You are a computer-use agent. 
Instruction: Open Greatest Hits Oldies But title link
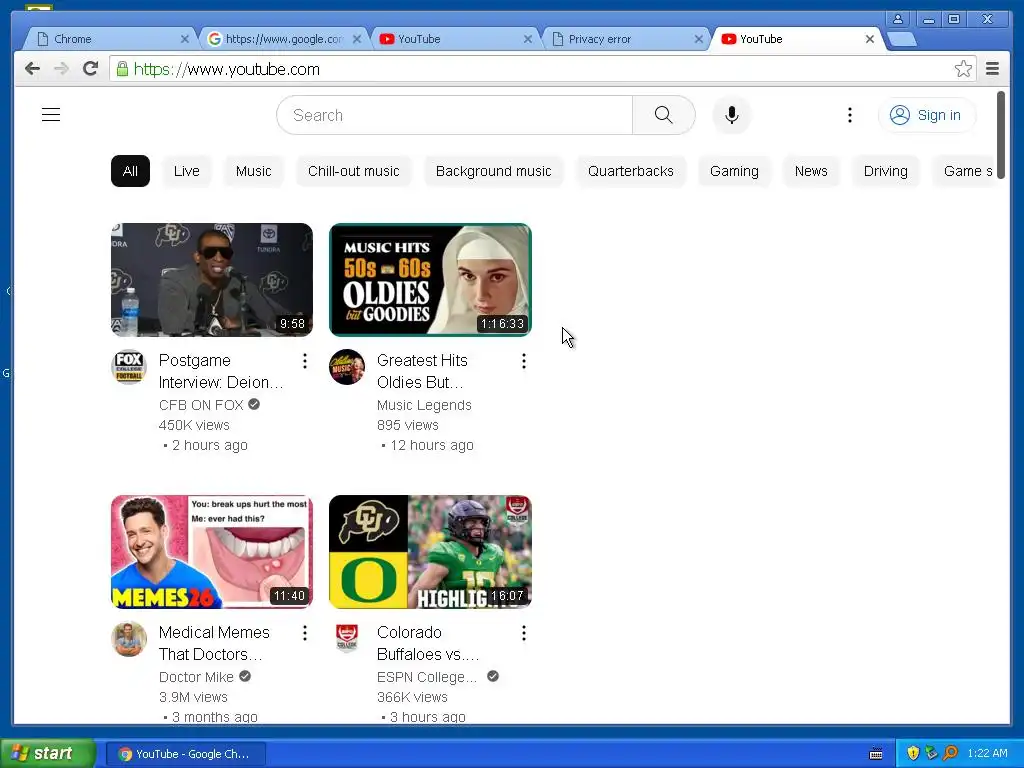coord(422,371)
